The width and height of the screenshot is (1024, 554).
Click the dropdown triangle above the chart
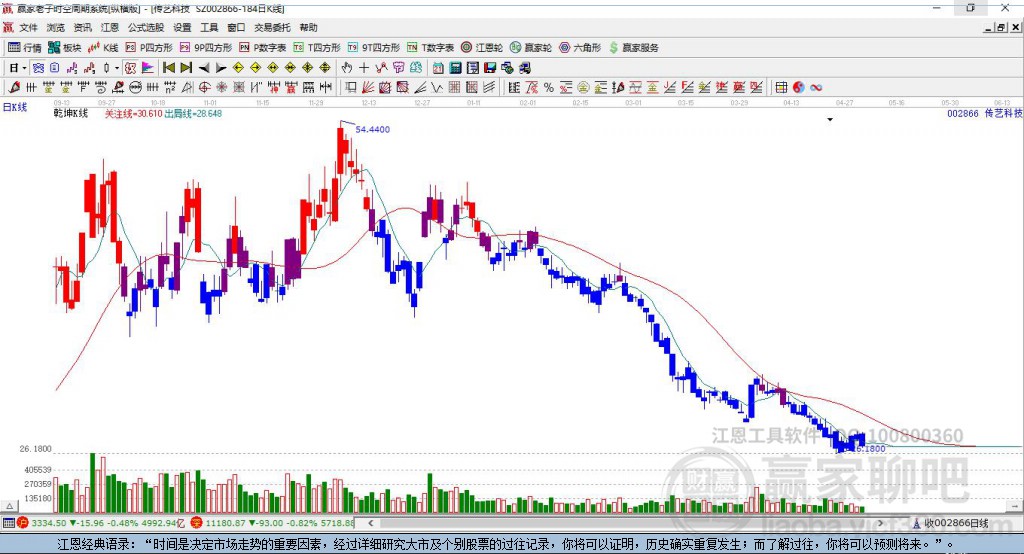[x=830, y=120]
